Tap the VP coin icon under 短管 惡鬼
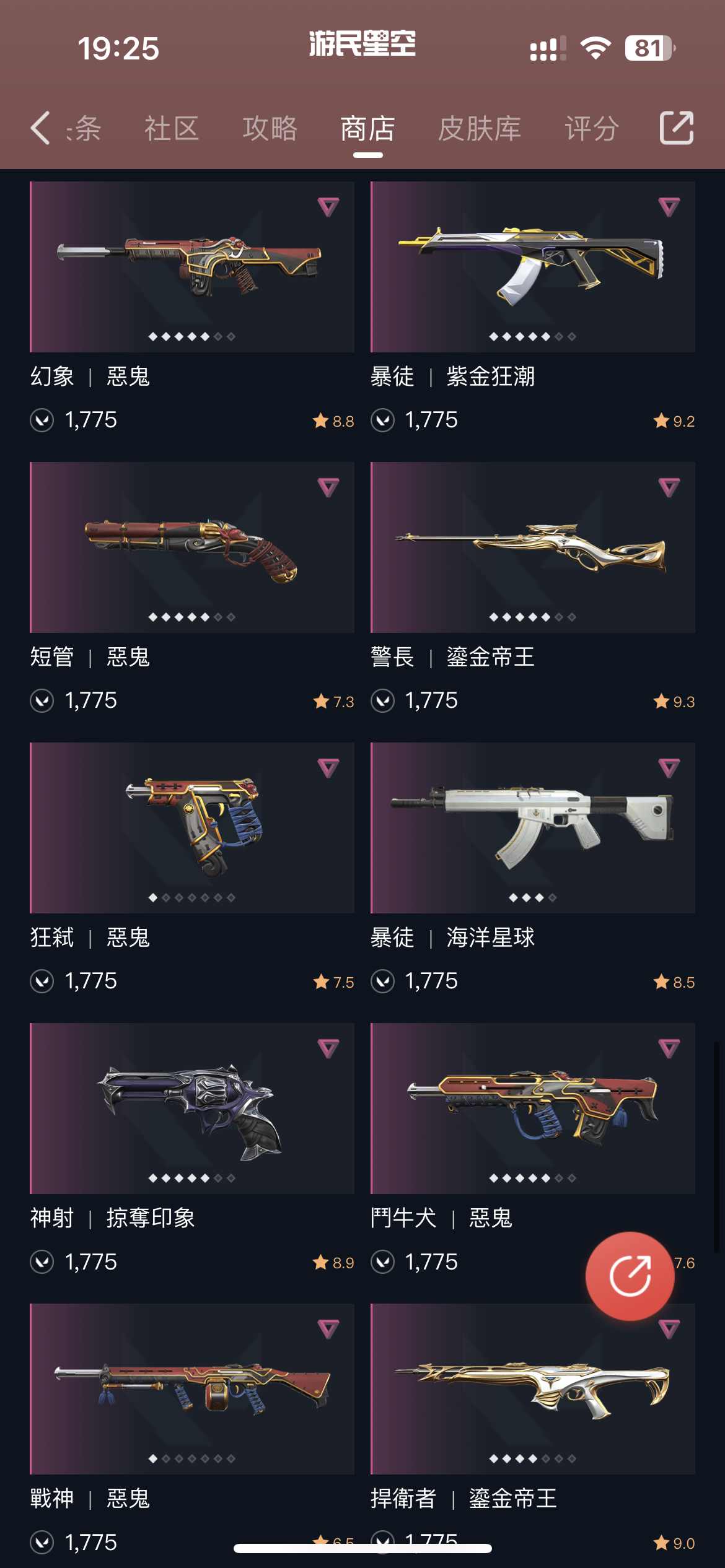 [x=42, y=700]
